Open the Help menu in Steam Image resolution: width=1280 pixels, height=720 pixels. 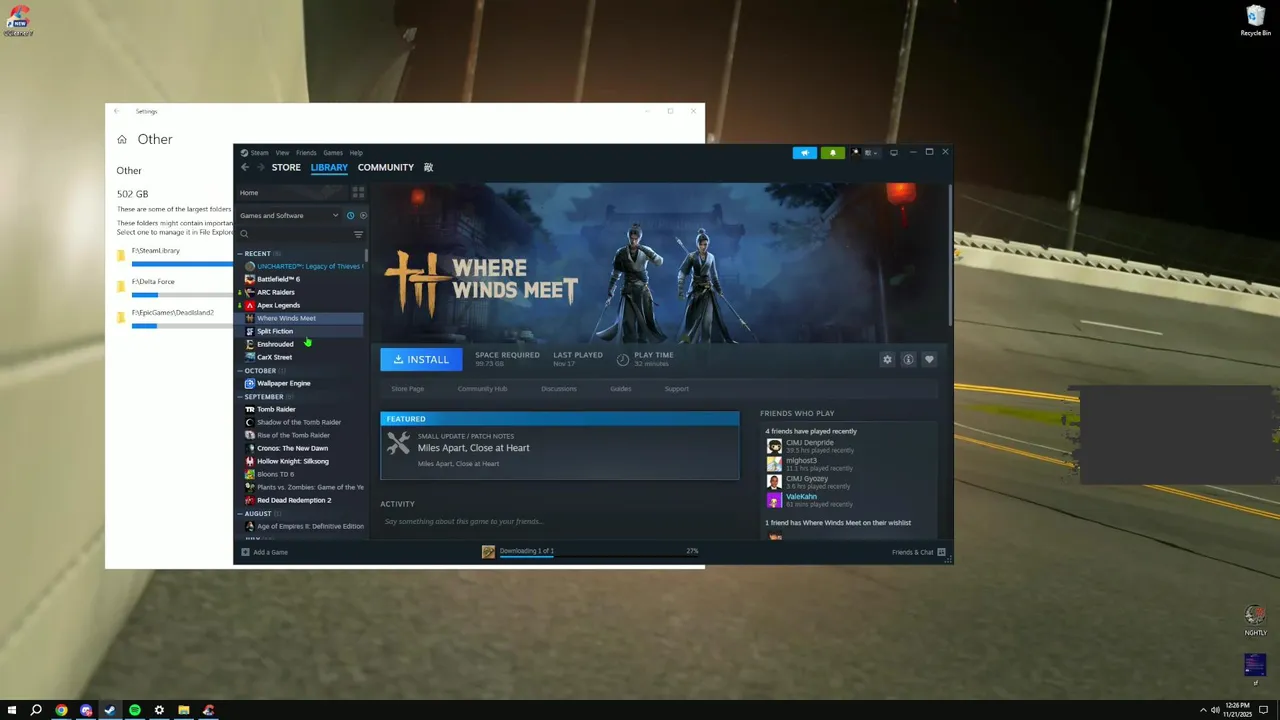click(356, 153)
